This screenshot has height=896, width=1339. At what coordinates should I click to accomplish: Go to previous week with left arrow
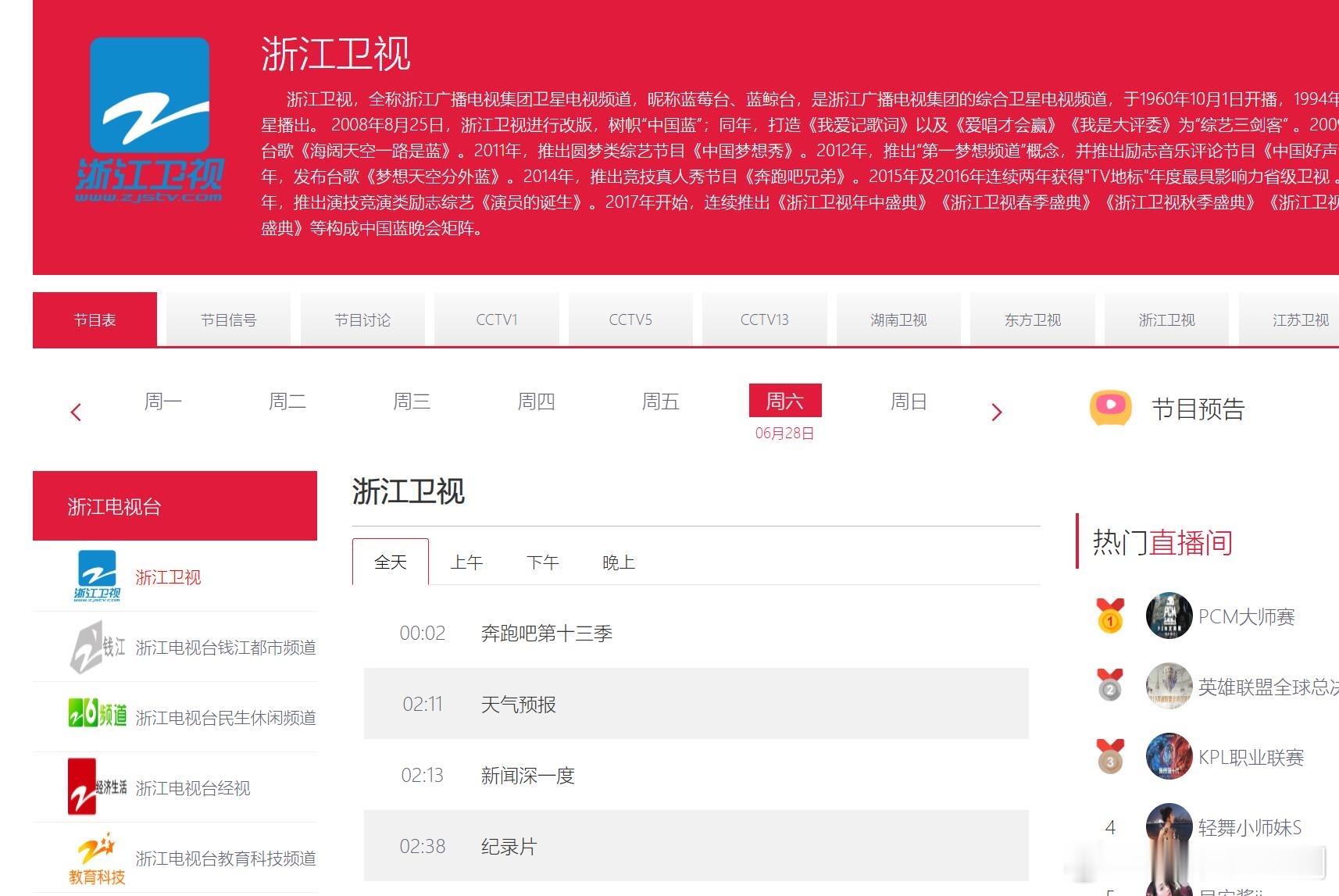(x=76, y=412)
